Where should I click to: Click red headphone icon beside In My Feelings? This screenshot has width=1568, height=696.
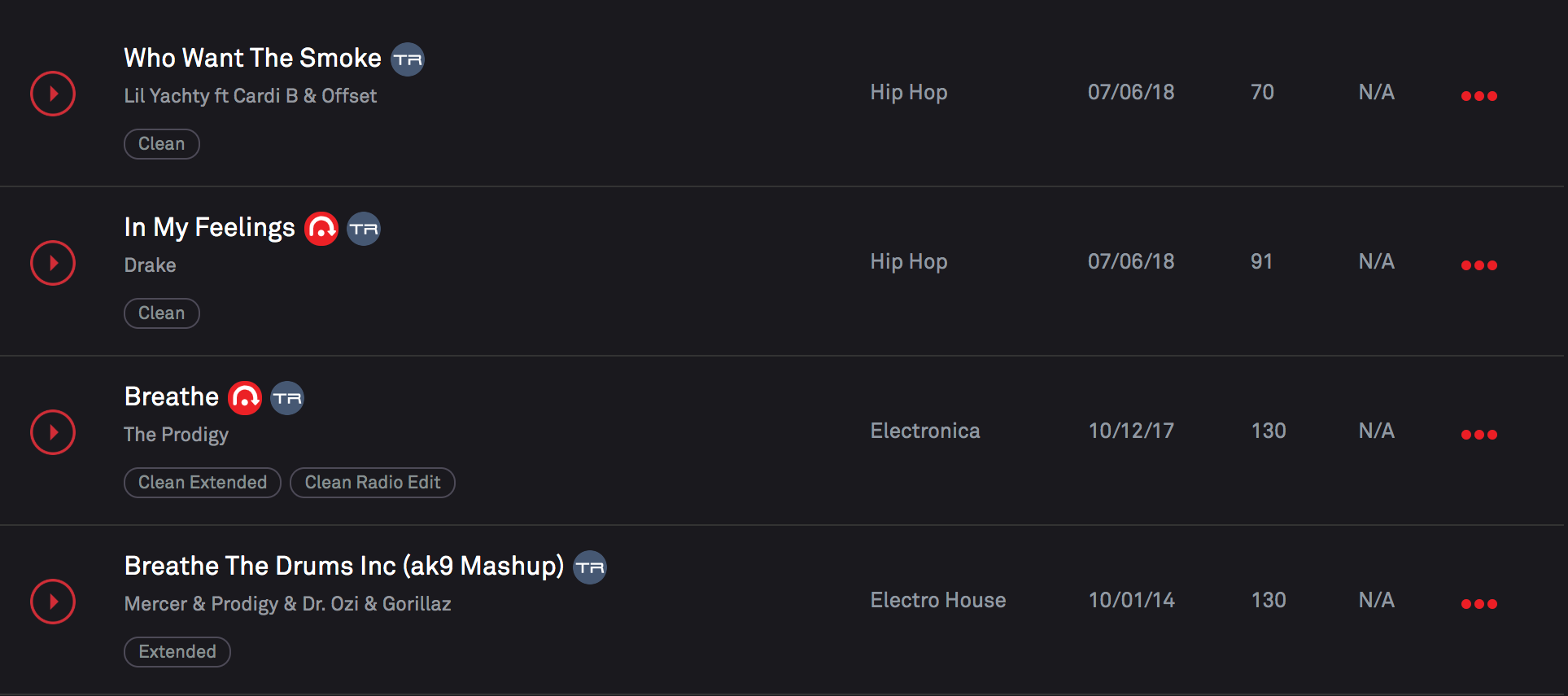click(x=321, y=229)
